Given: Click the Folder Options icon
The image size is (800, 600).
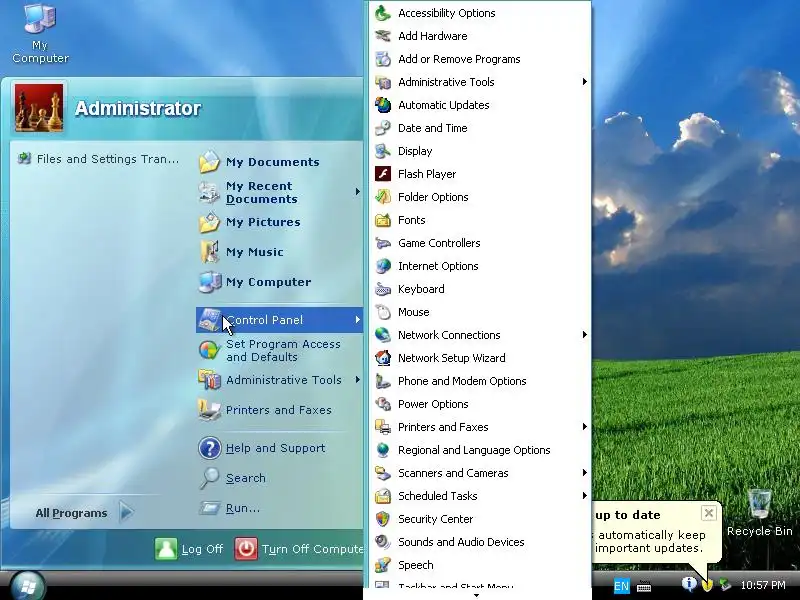Looking at the screenshot, I should (x=383, y=197).
